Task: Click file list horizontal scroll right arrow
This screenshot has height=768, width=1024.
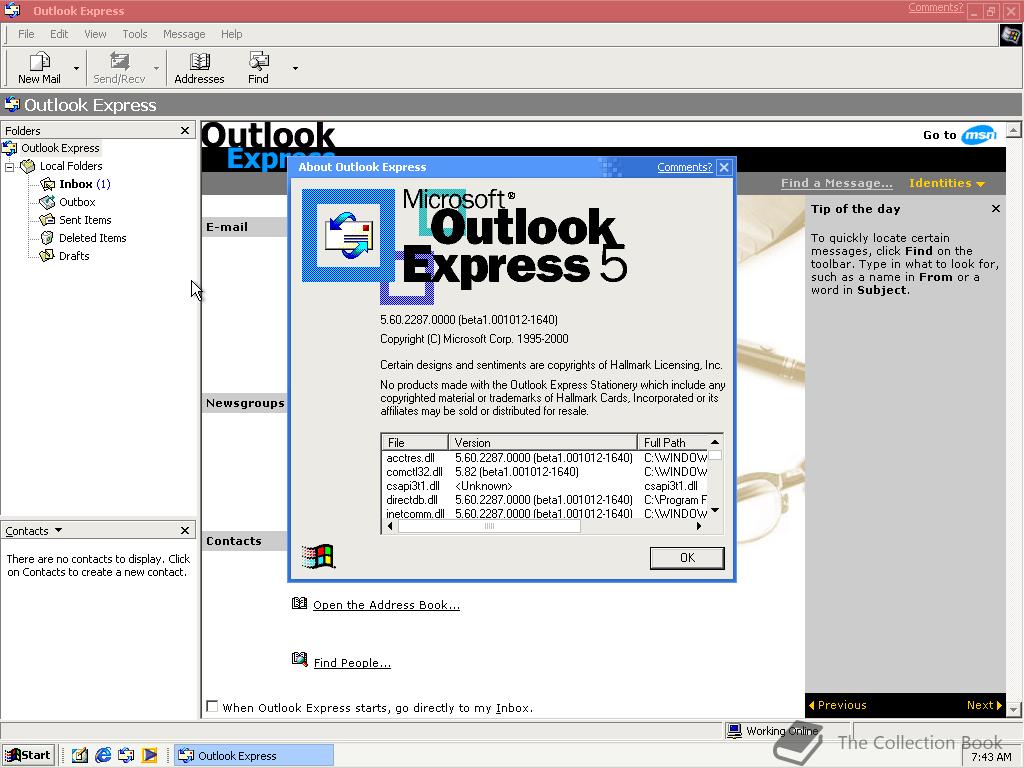Action: point(699,526)
